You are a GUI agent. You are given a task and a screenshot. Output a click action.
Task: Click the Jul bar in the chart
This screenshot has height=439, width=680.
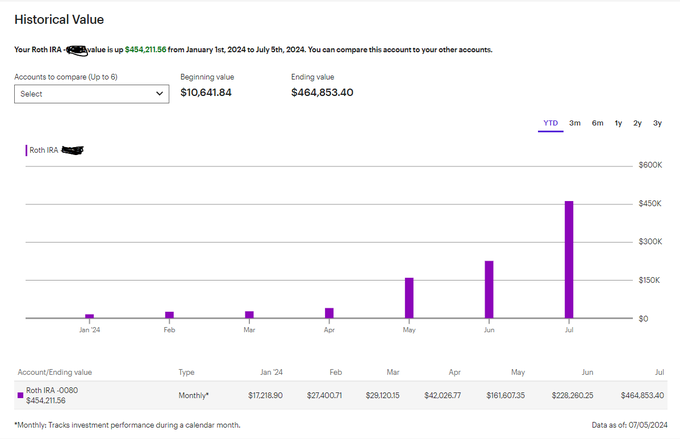[x=569, y=259]
